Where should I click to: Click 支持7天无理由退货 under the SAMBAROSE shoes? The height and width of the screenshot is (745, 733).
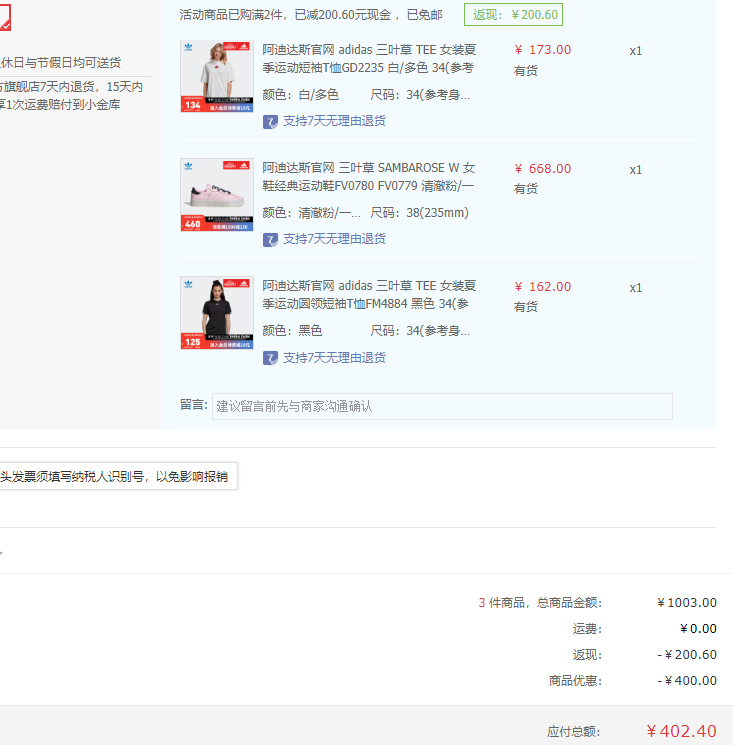[334, 239]
